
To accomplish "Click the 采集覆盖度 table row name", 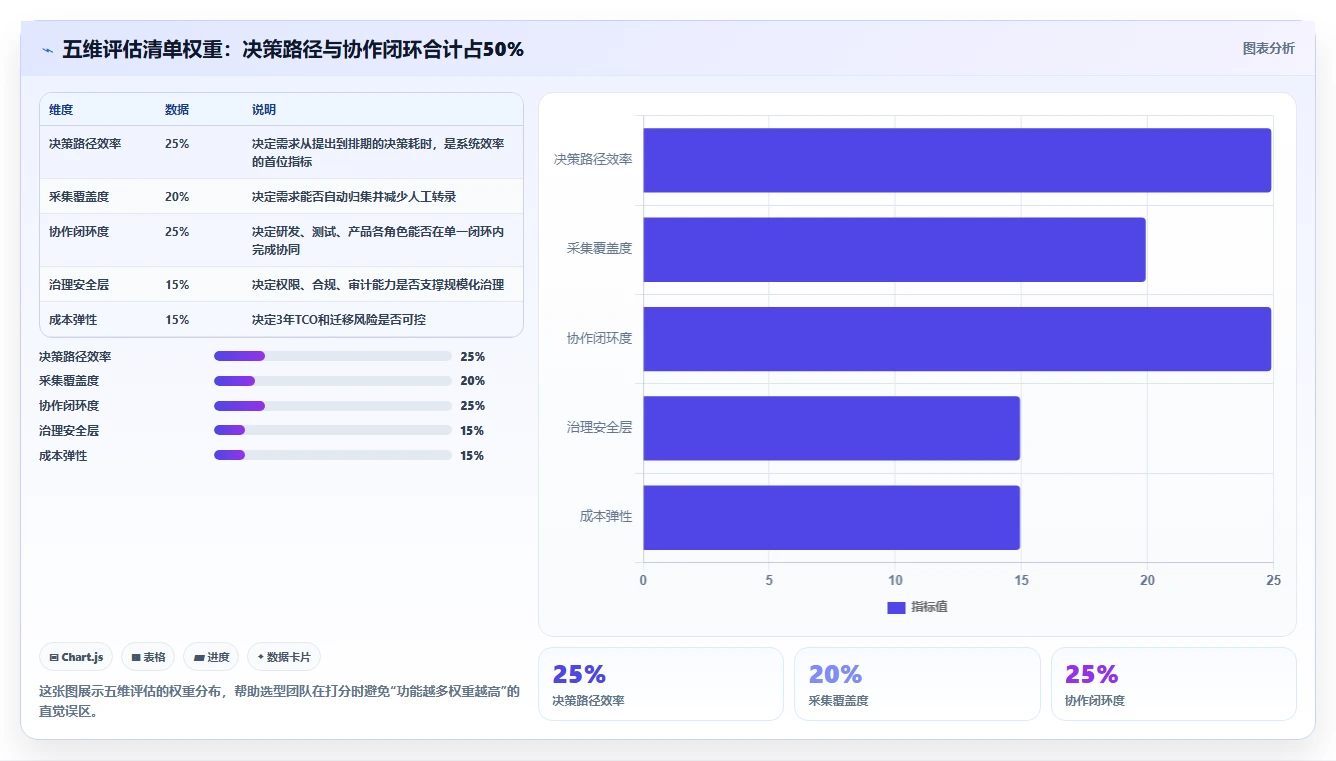I will pos(79,196).
